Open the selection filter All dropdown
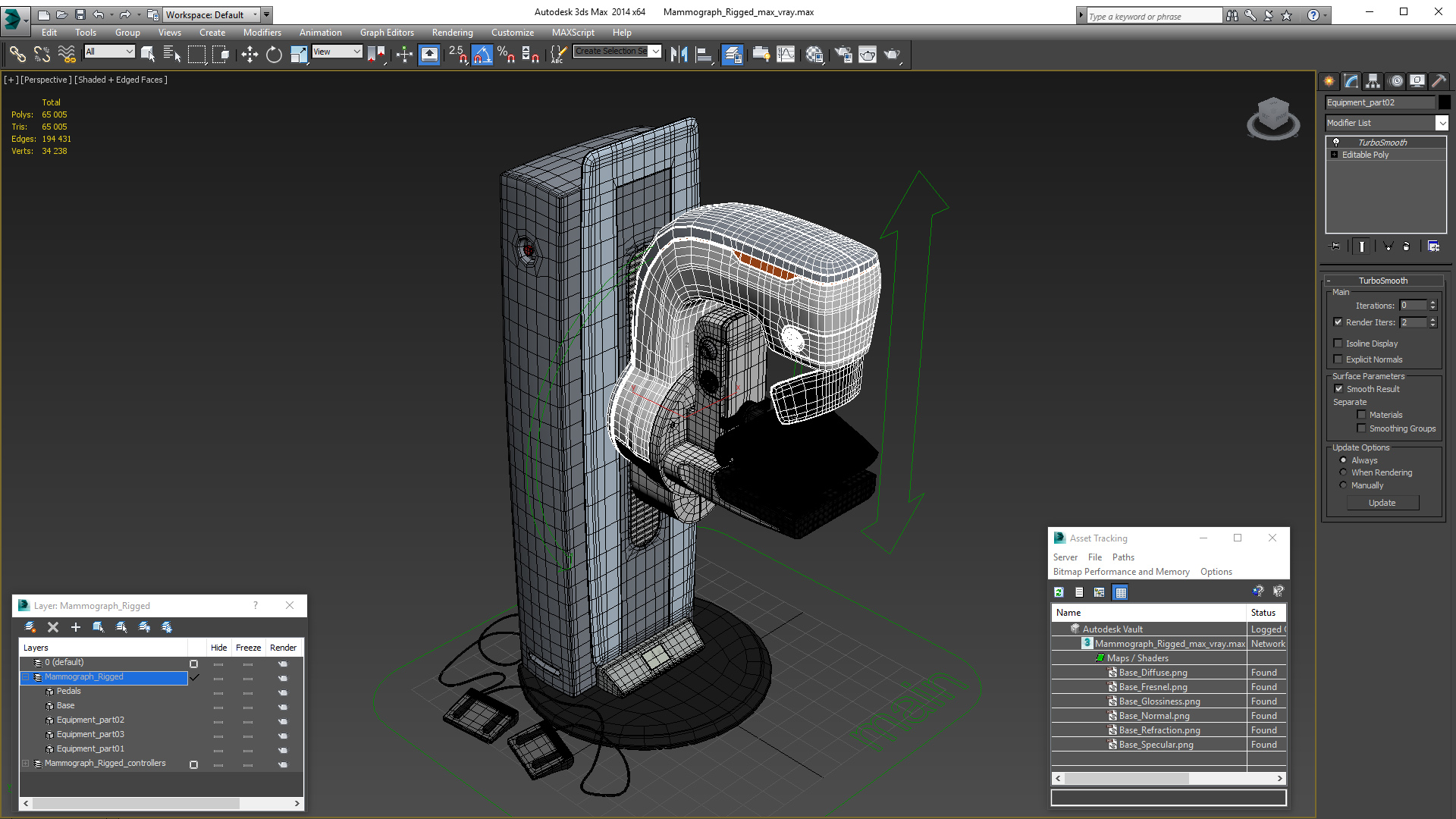The width and height of the screenshot is (1456, 819). (x=109, y=52)
